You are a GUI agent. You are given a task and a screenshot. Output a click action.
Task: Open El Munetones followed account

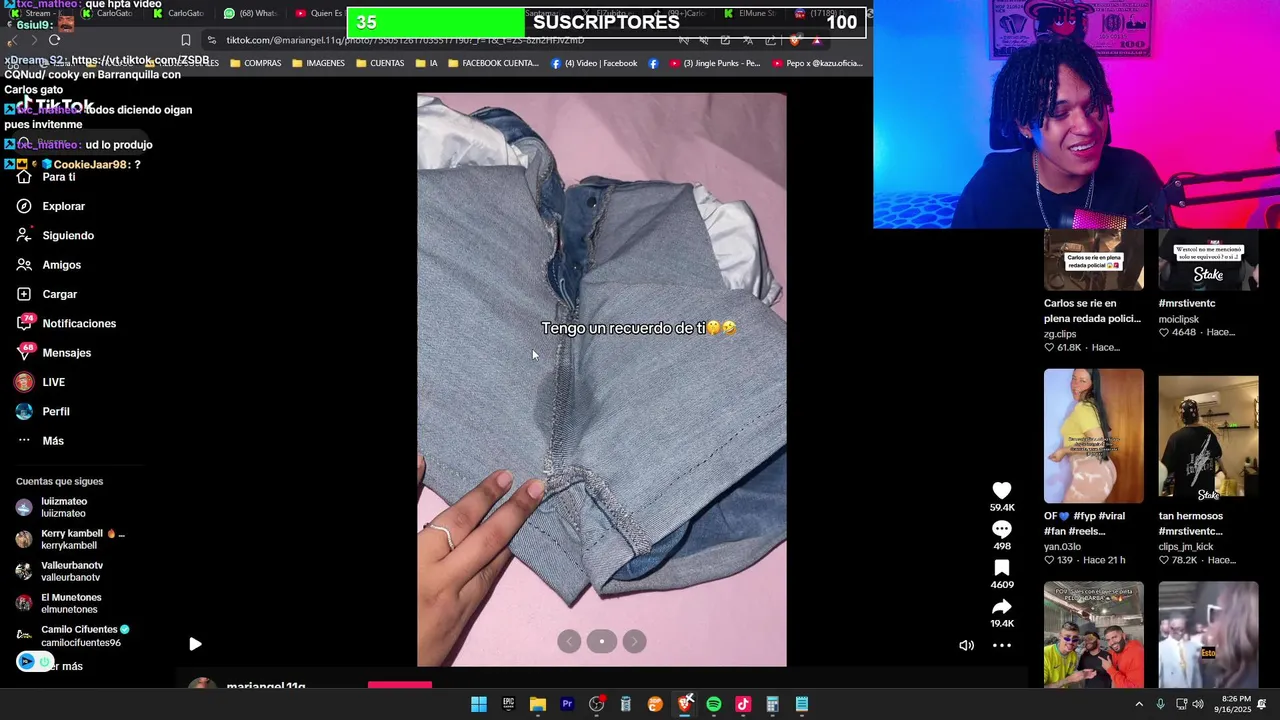click(58, 603)
